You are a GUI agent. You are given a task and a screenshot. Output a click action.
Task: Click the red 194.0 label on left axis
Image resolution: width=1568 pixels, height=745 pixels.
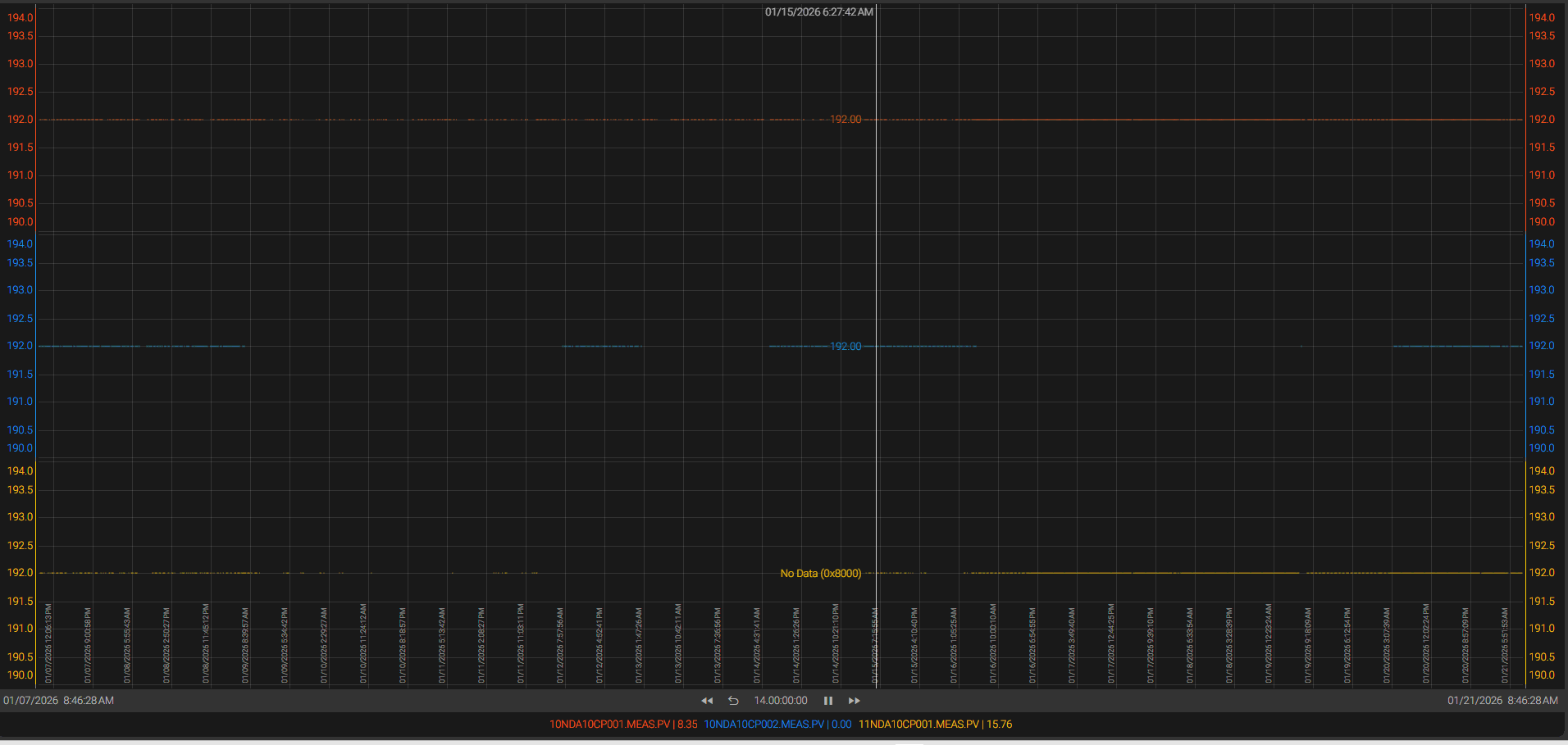21,18
